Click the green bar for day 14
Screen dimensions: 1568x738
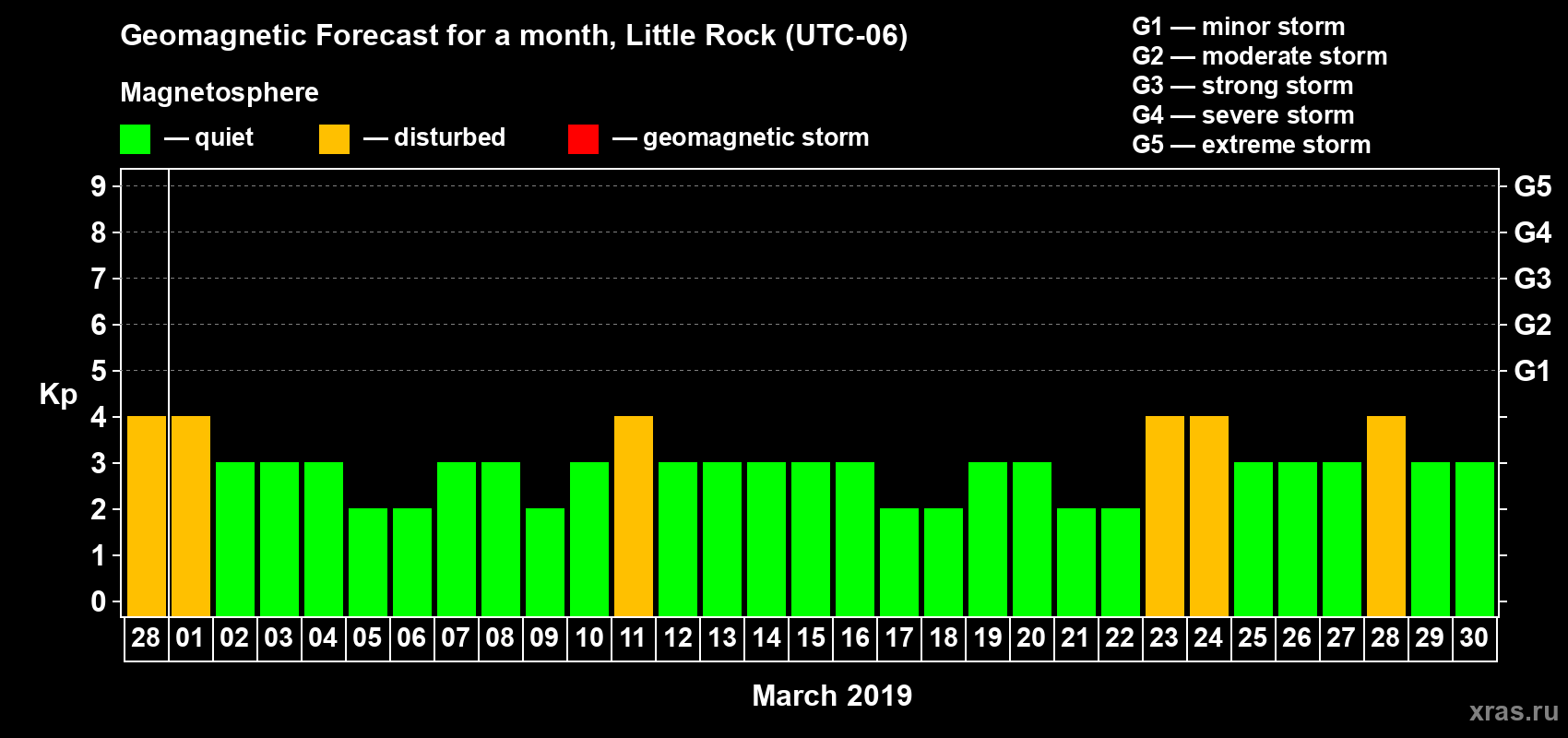click(766, 539)
